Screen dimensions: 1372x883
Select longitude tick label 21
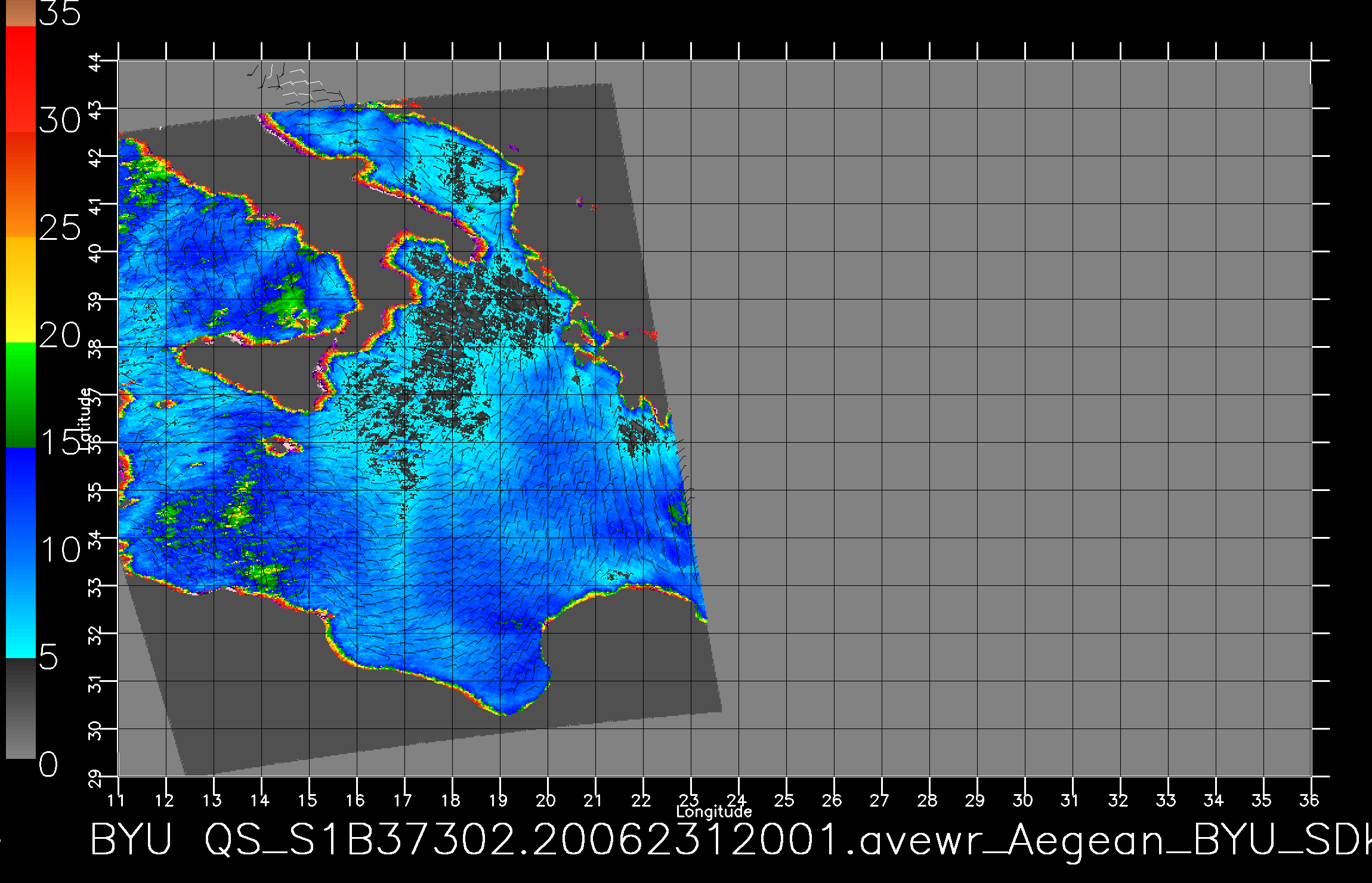pos(594,799)
